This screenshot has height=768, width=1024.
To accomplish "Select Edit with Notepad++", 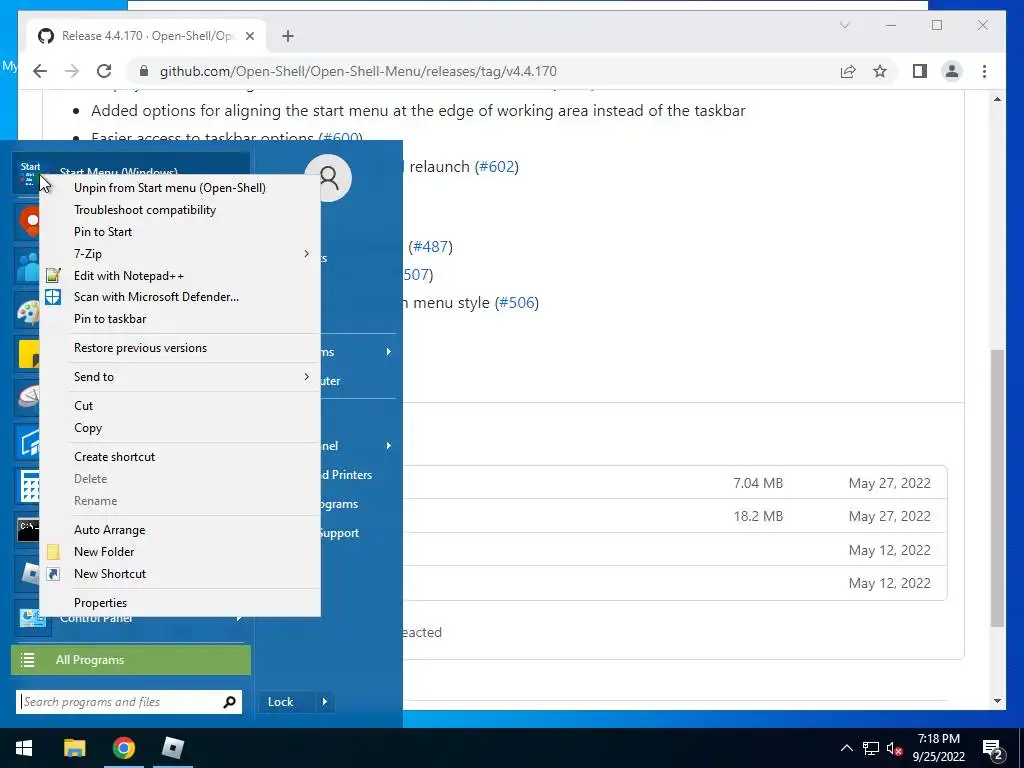I will point(129,276).
